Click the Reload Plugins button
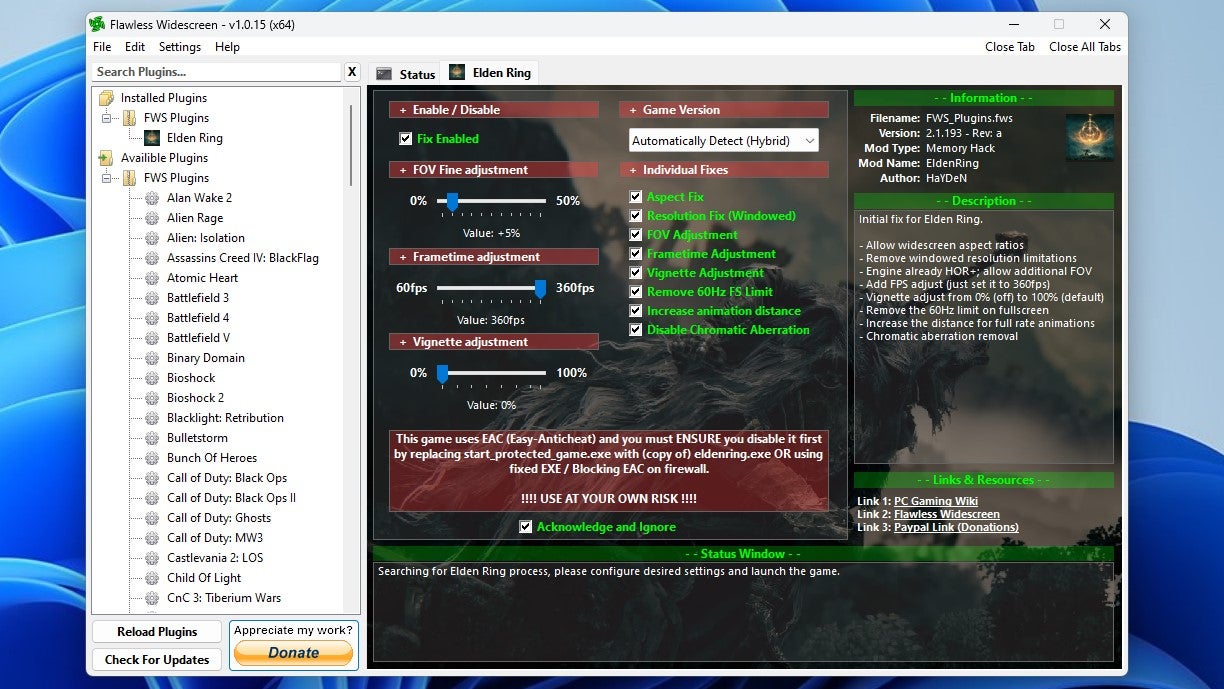 tap(156, 631)
